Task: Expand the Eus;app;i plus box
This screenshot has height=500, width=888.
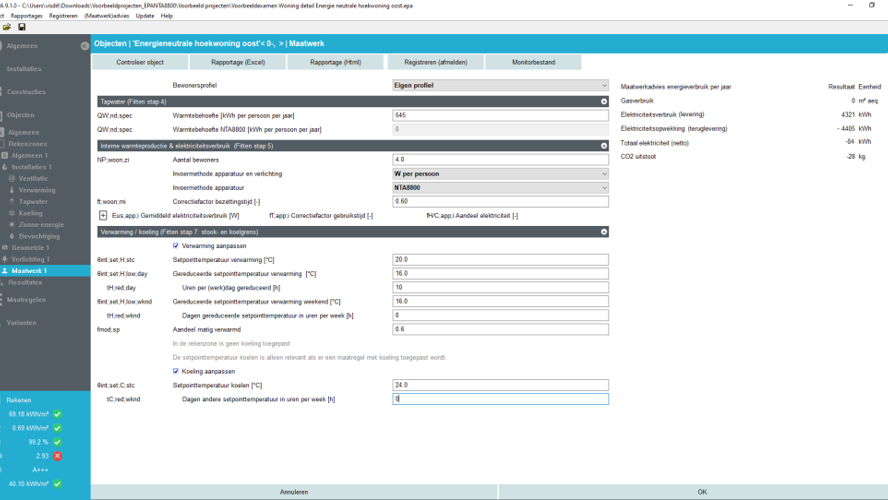Action: (x=103, y=215)
